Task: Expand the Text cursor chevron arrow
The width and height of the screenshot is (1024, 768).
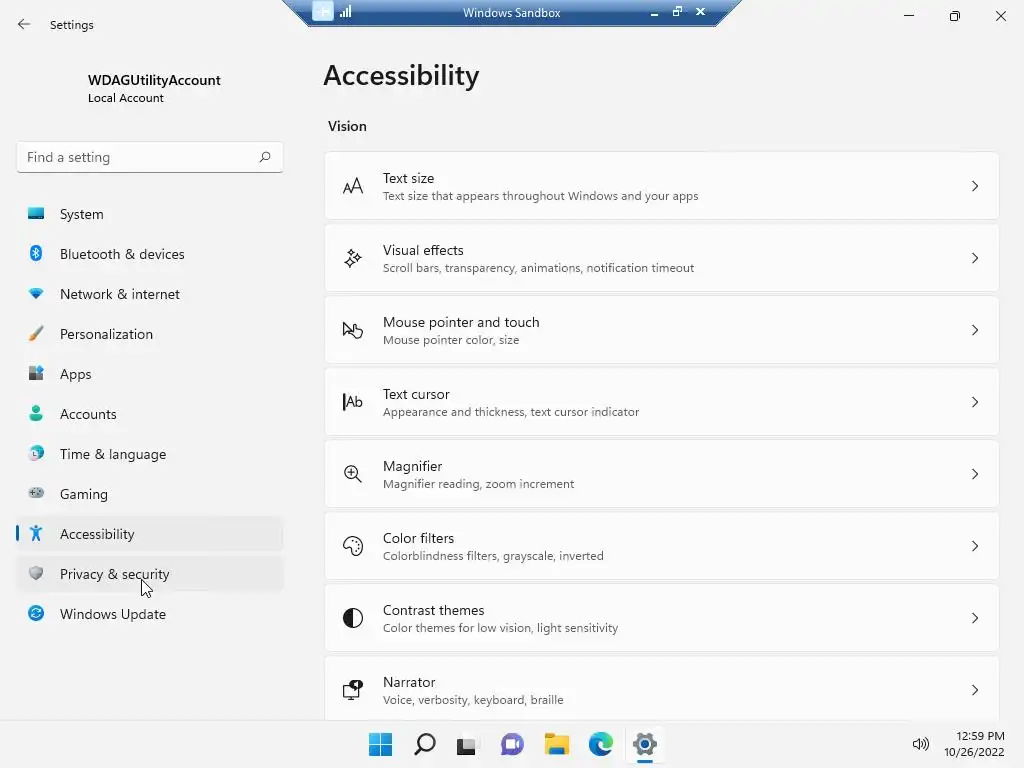Action: (975, 402)
